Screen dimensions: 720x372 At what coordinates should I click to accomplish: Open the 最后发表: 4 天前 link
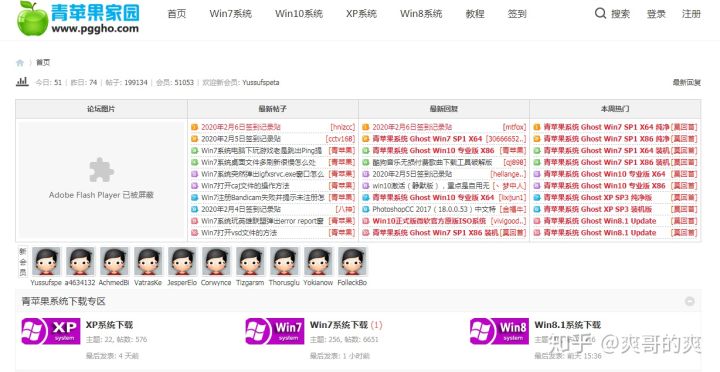tap(112, 355)
